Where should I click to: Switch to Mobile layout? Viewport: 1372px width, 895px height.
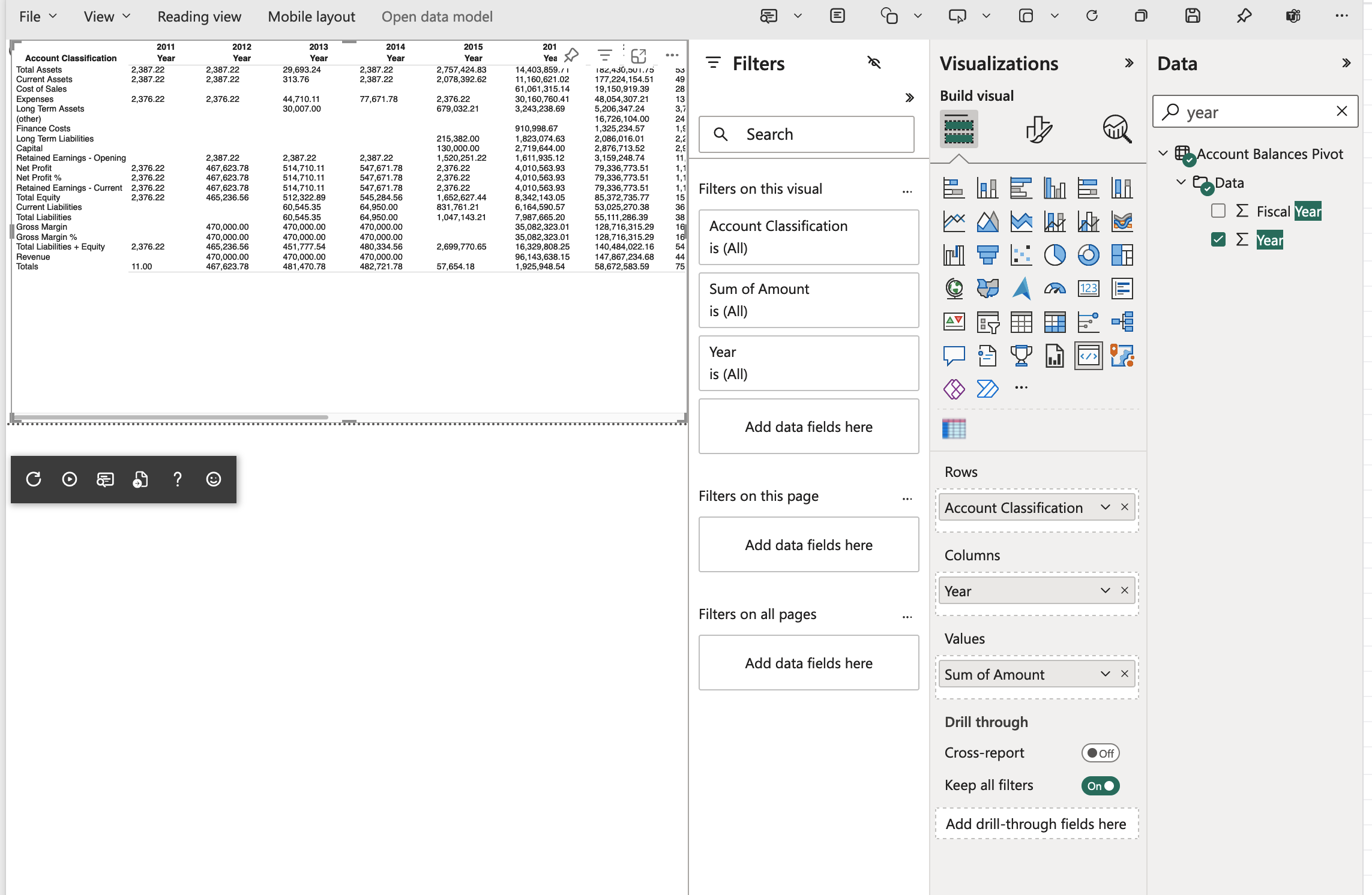pos(311,16)
